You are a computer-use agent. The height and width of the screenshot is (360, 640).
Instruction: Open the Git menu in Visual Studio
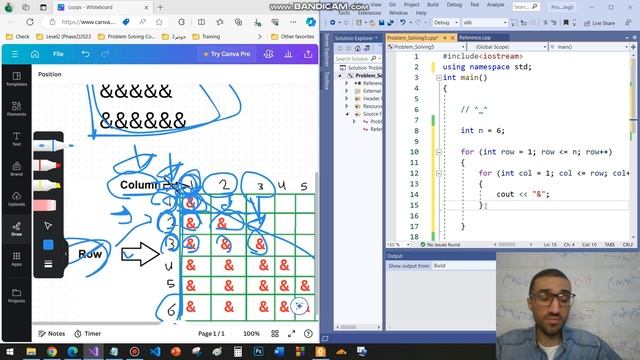[392, 4]
